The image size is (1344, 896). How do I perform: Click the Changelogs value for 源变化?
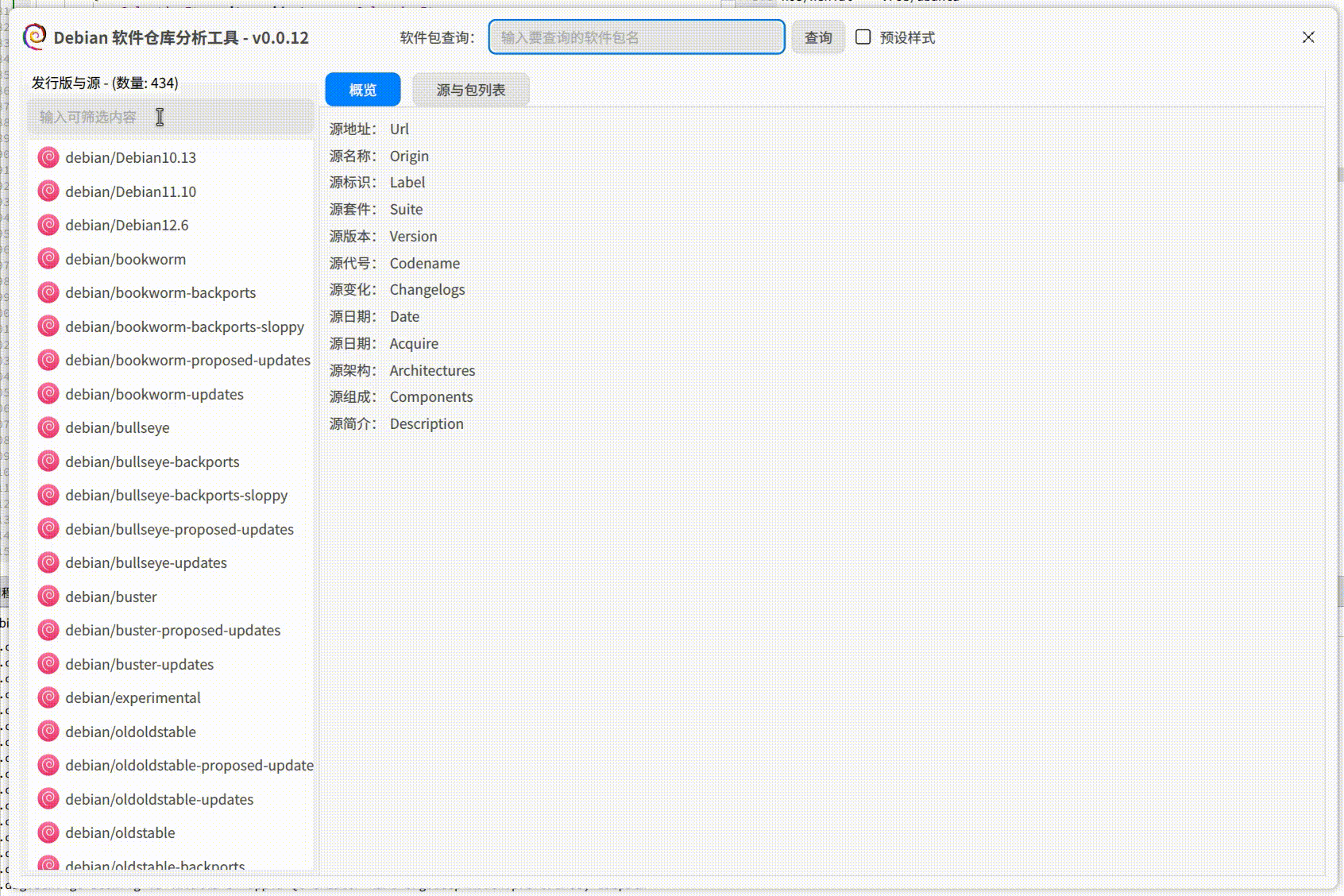pyautogui.click(x=427, y=290)
